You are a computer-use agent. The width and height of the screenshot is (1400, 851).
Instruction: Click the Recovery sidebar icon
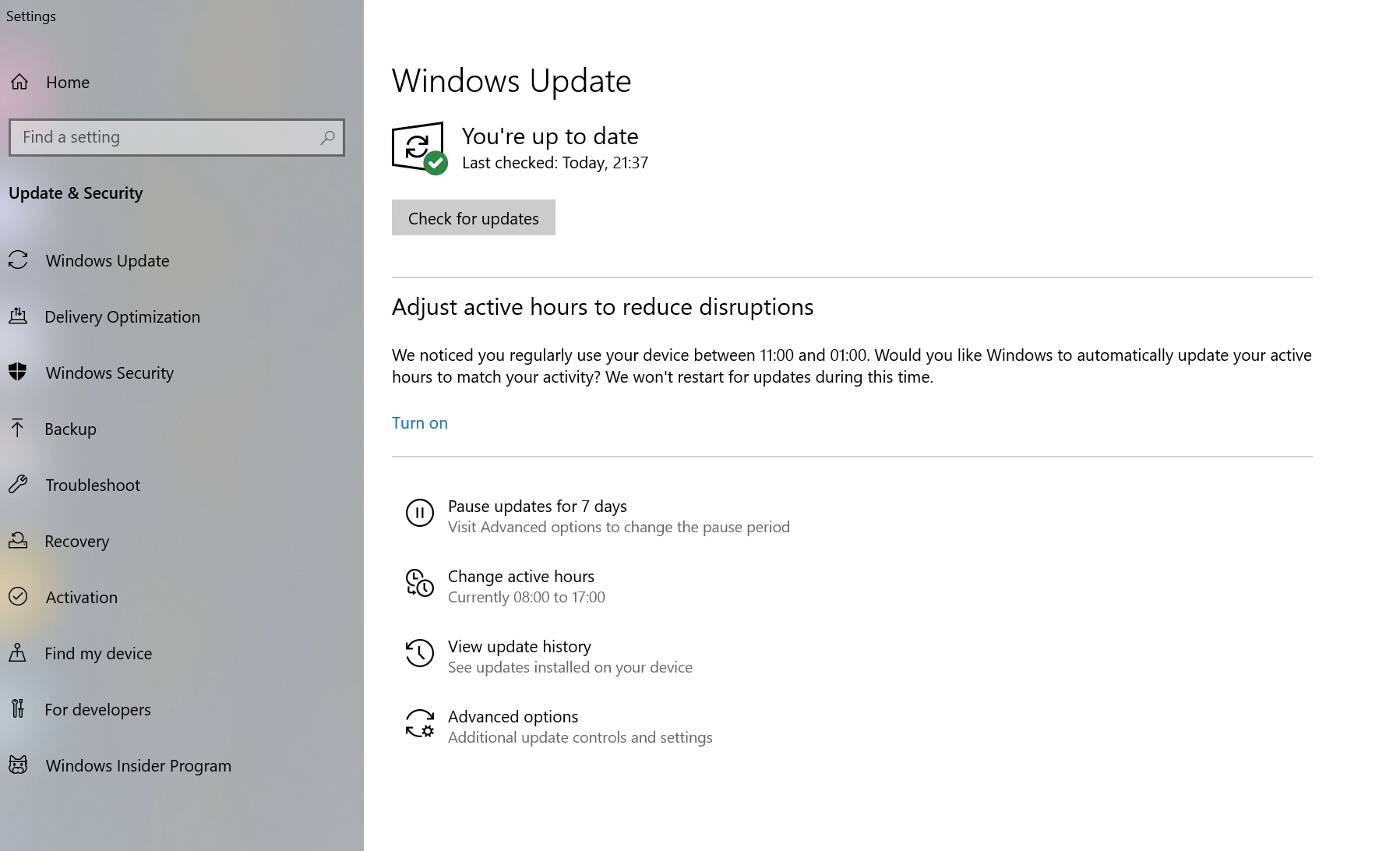(18, 541)
